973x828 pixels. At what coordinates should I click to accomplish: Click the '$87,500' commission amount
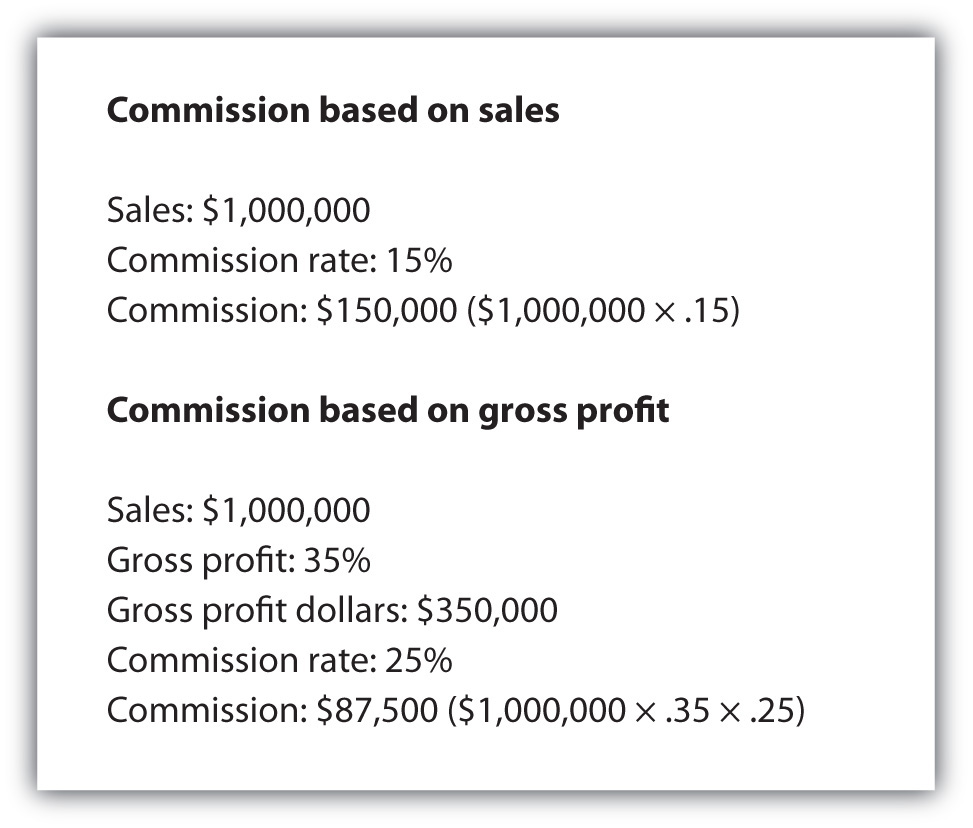click(376, 711)
